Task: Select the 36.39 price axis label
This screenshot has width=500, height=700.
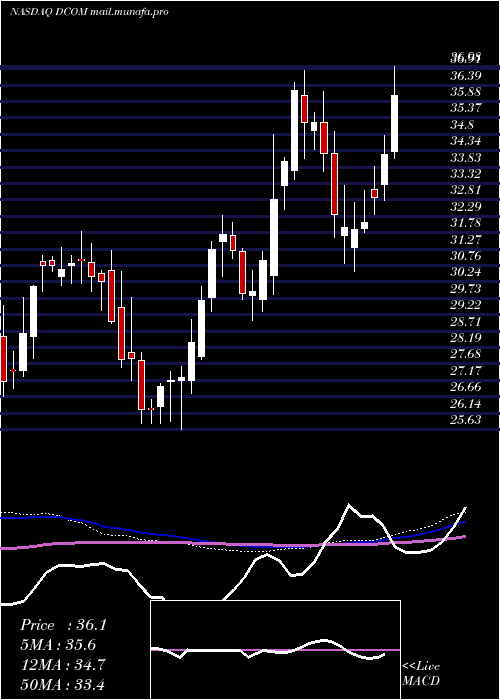Action: pos(466,75)
